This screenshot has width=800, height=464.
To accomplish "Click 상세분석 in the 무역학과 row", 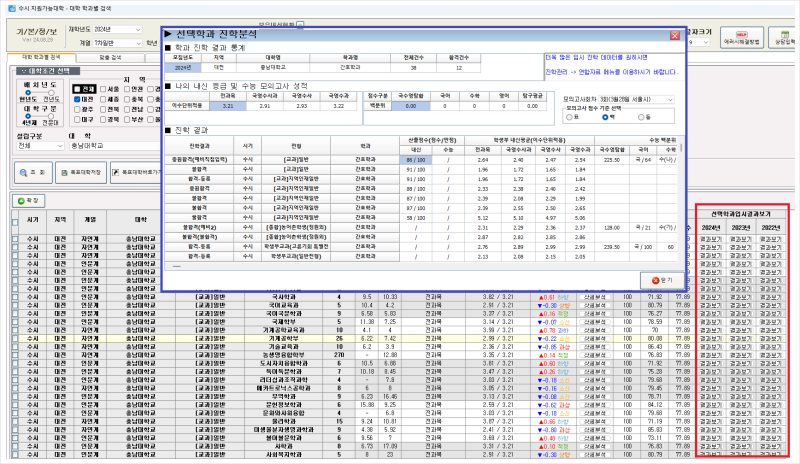I will tap(594, 397).
